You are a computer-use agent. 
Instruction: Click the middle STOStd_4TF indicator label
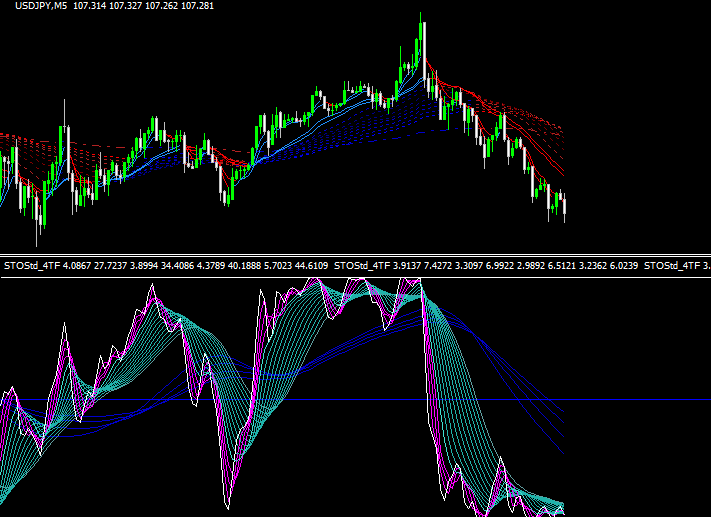pyautogui.click(x=363, y=266)
